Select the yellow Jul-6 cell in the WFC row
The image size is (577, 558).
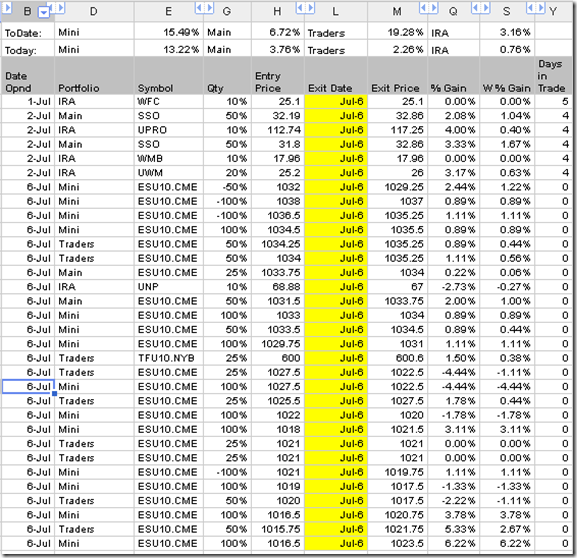point(336,102)
